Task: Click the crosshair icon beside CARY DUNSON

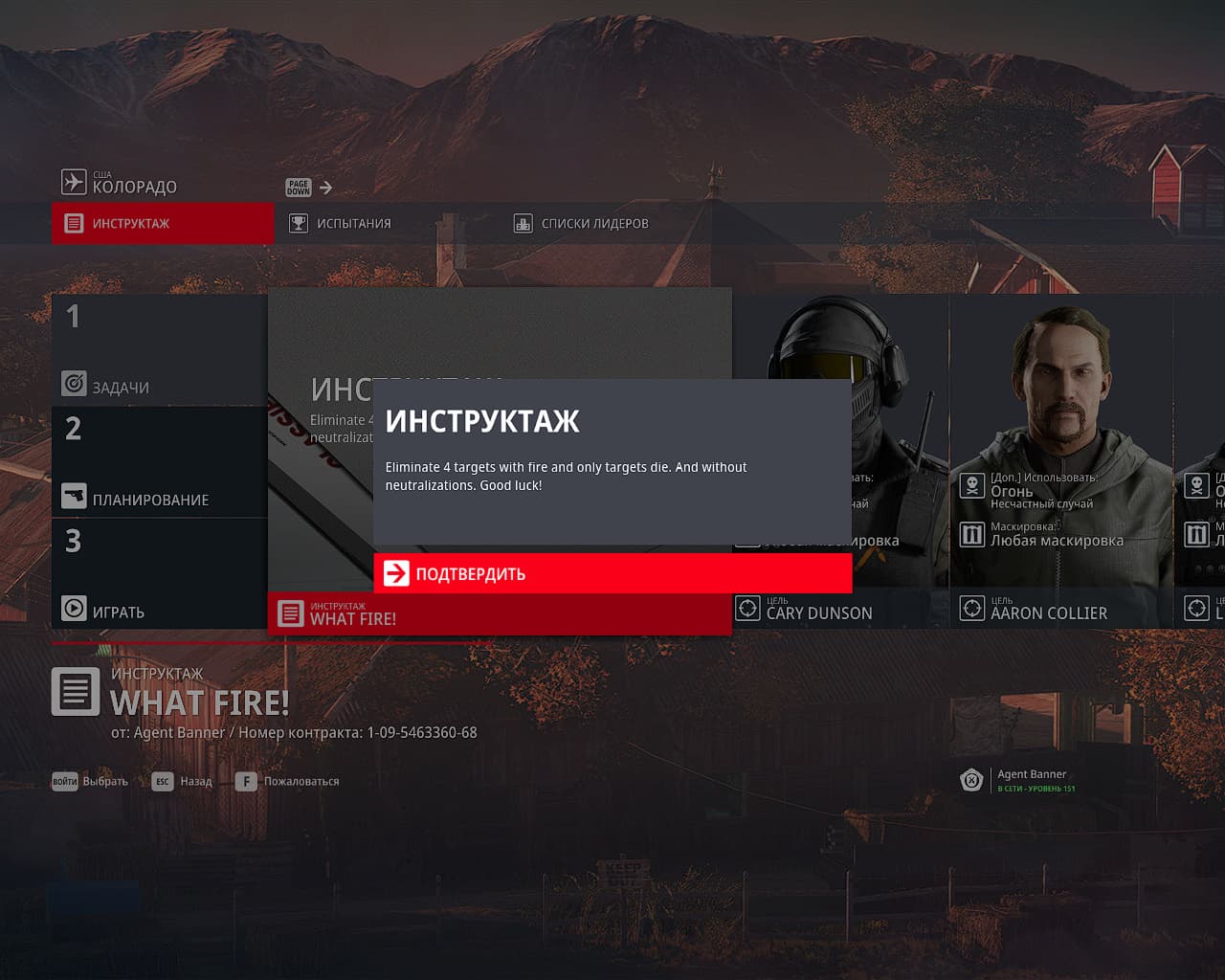Action: click(x=747, y=608)
